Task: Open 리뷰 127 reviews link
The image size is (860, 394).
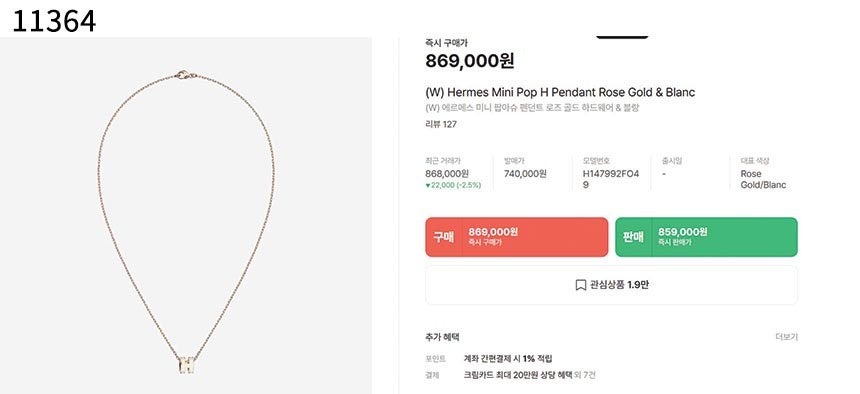Action: [441, 125]
